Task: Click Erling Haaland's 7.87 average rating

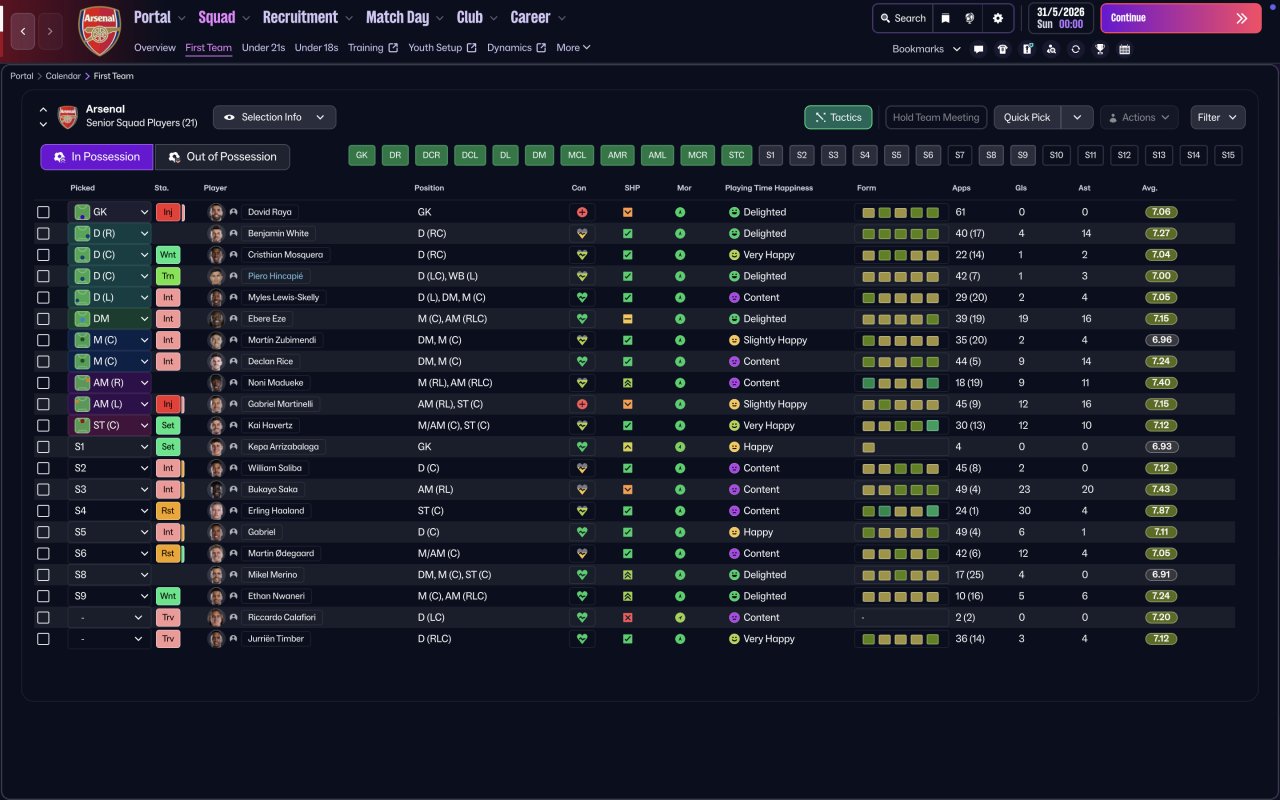Action: [x=1162, y=511]
